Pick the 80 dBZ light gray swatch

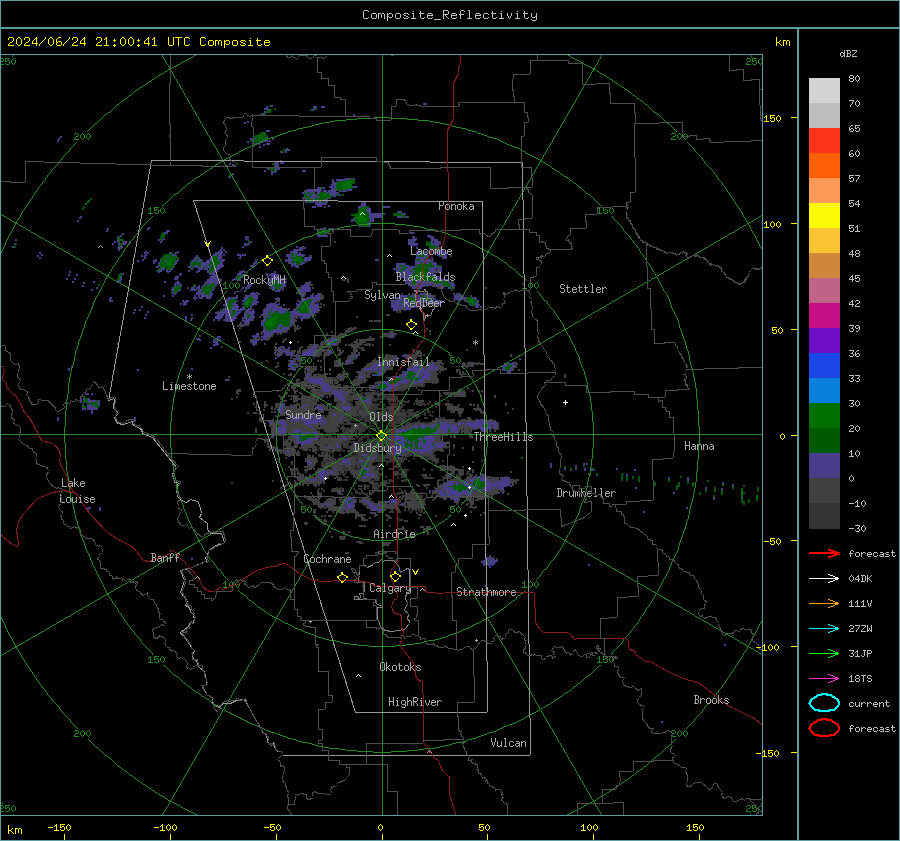pyautogui.click(x=824, y=90)
